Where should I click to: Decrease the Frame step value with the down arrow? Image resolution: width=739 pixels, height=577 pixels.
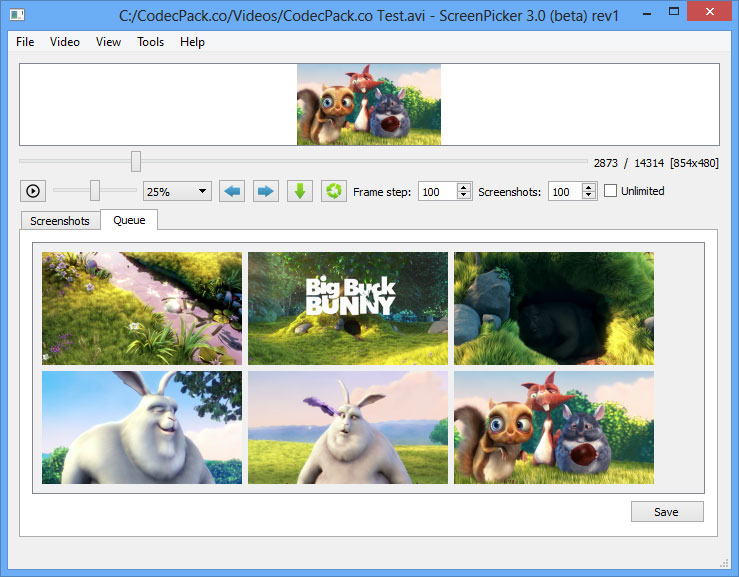[x=464, y=195]
